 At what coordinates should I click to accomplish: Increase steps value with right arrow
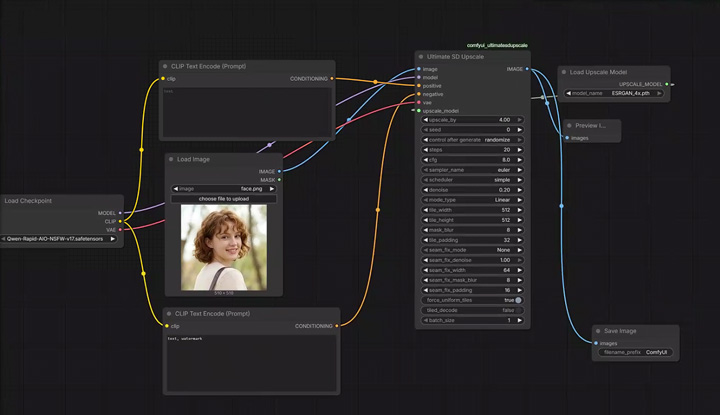(x=520, y=150)
